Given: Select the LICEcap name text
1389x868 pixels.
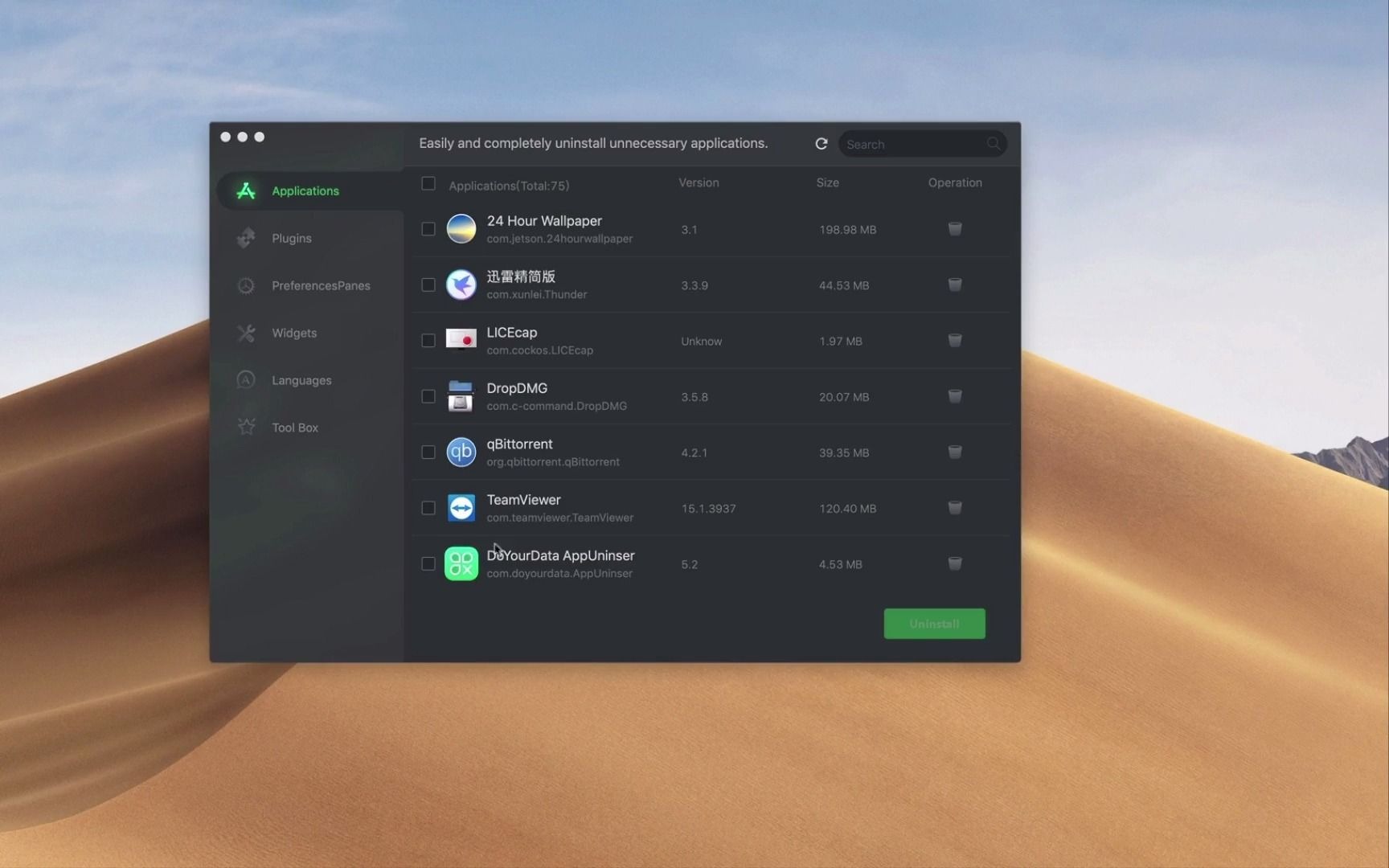Looking at the screenshot, I should 512,333.
